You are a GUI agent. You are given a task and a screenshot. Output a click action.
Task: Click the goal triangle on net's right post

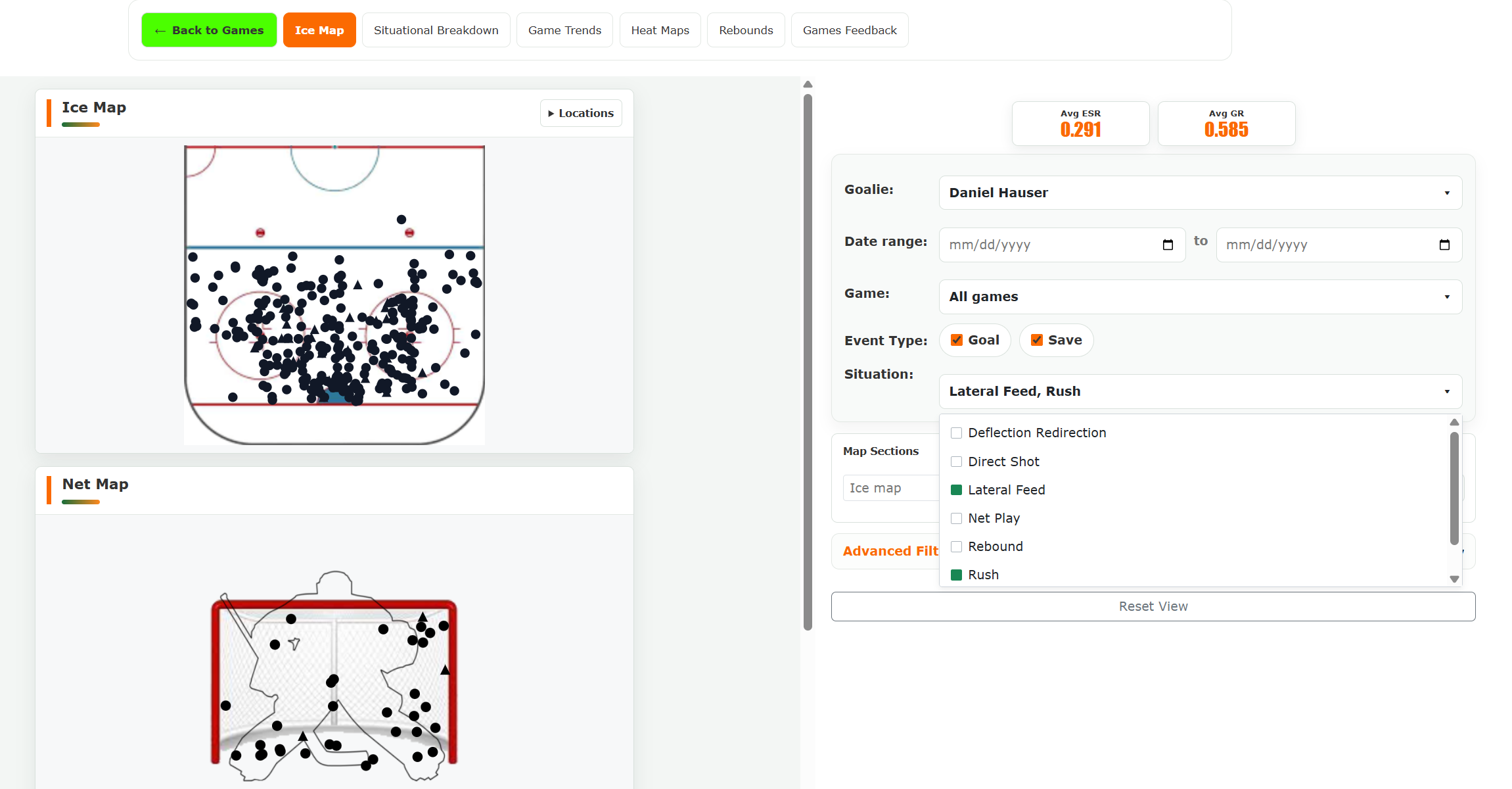(x=445, y=669)
